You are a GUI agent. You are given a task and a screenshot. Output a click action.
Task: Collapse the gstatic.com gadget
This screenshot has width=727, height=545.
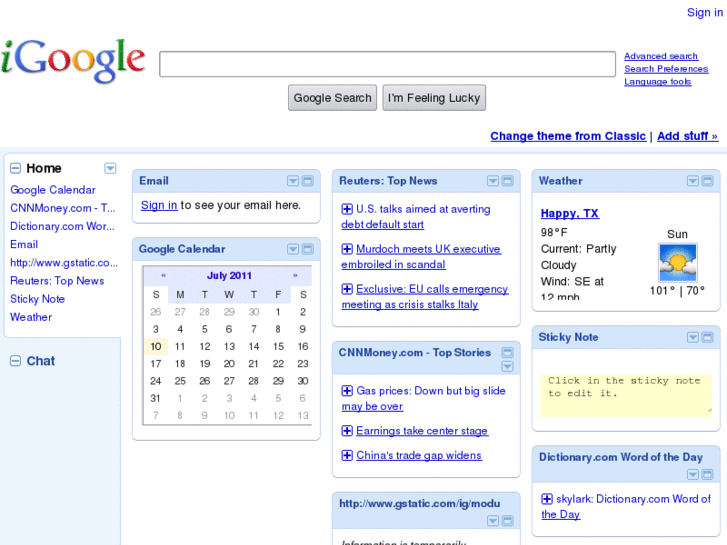(508, 520)
